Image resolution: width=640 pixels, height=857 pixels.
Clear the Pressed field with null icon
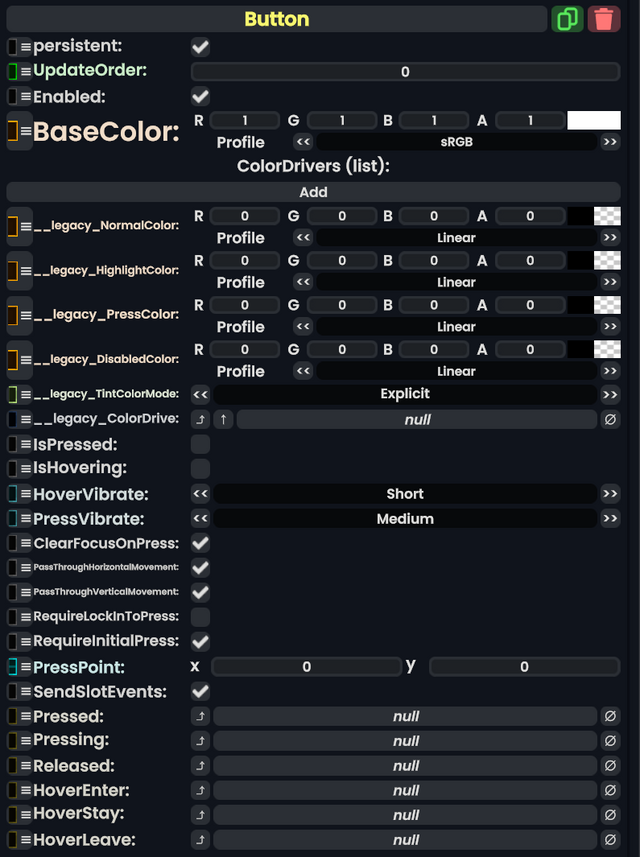click(610, 716)
